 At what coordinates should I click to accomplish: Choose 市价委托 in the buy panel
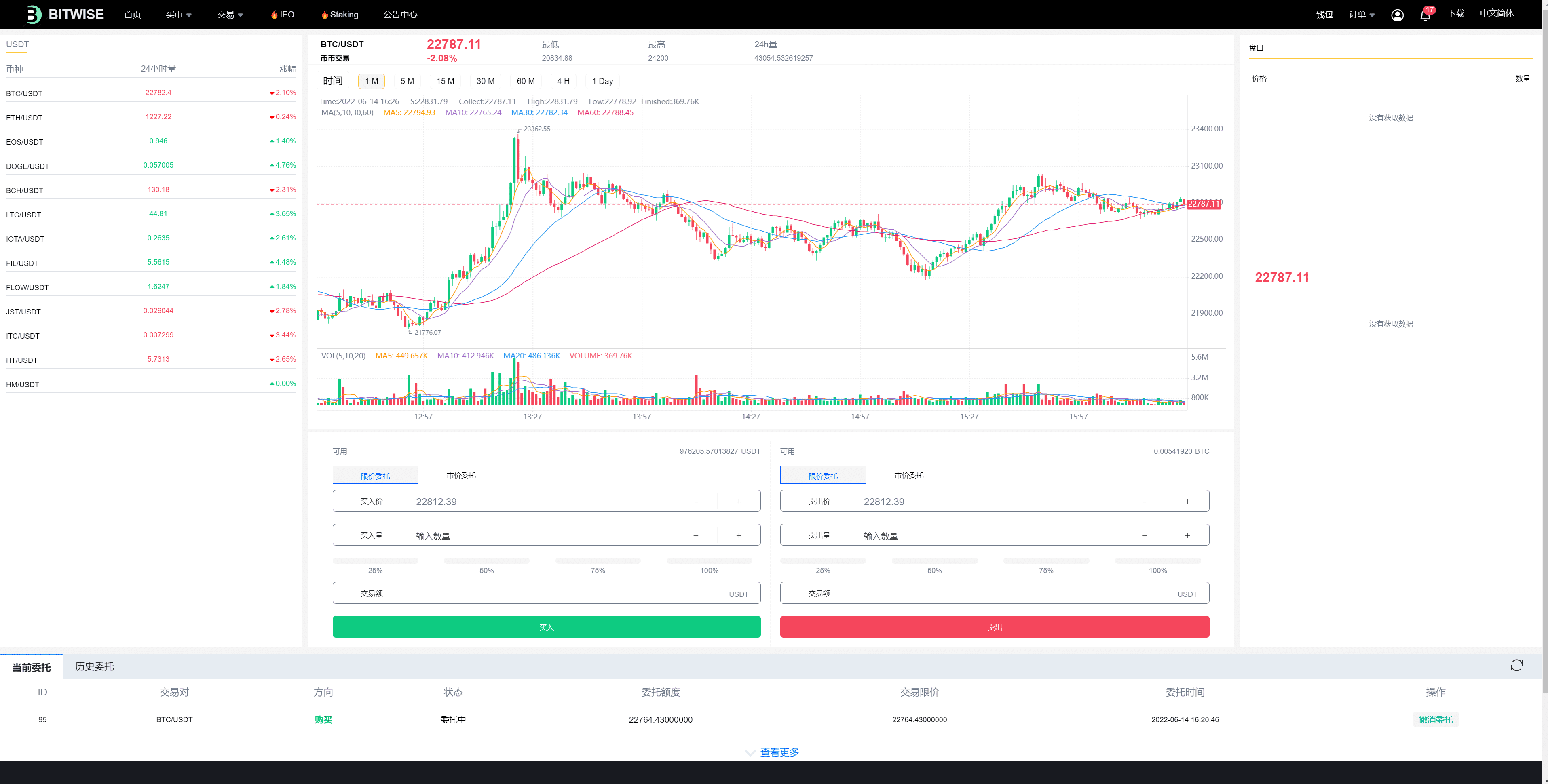[x=461, y=475]
